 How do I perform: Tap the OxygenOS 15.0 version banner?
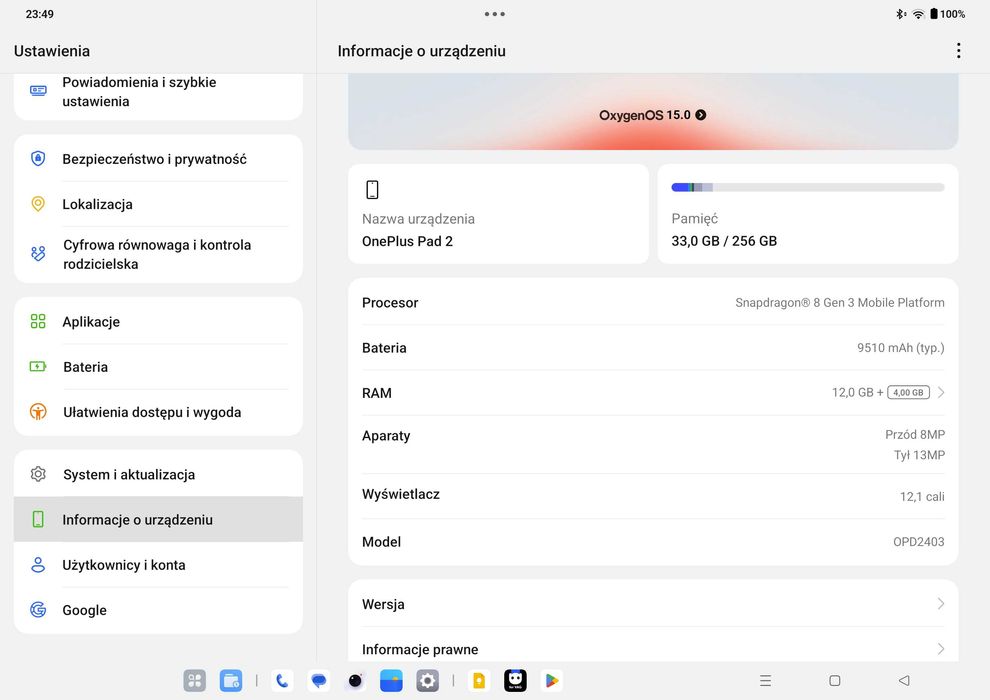[x=653, y=115]
